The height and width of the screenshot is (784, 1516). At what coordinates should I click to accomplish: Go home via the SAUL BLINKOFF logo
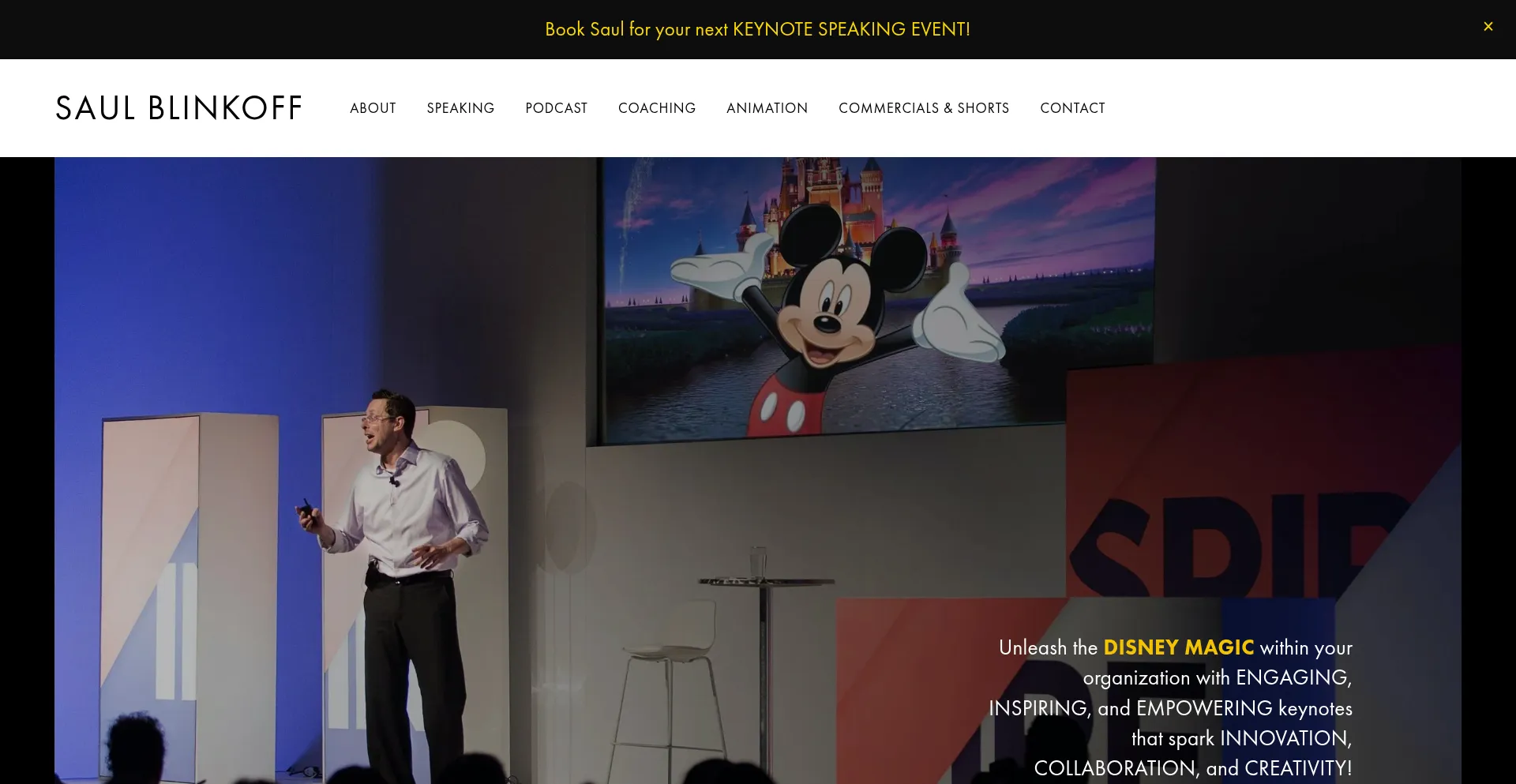(x=178, y=108)
